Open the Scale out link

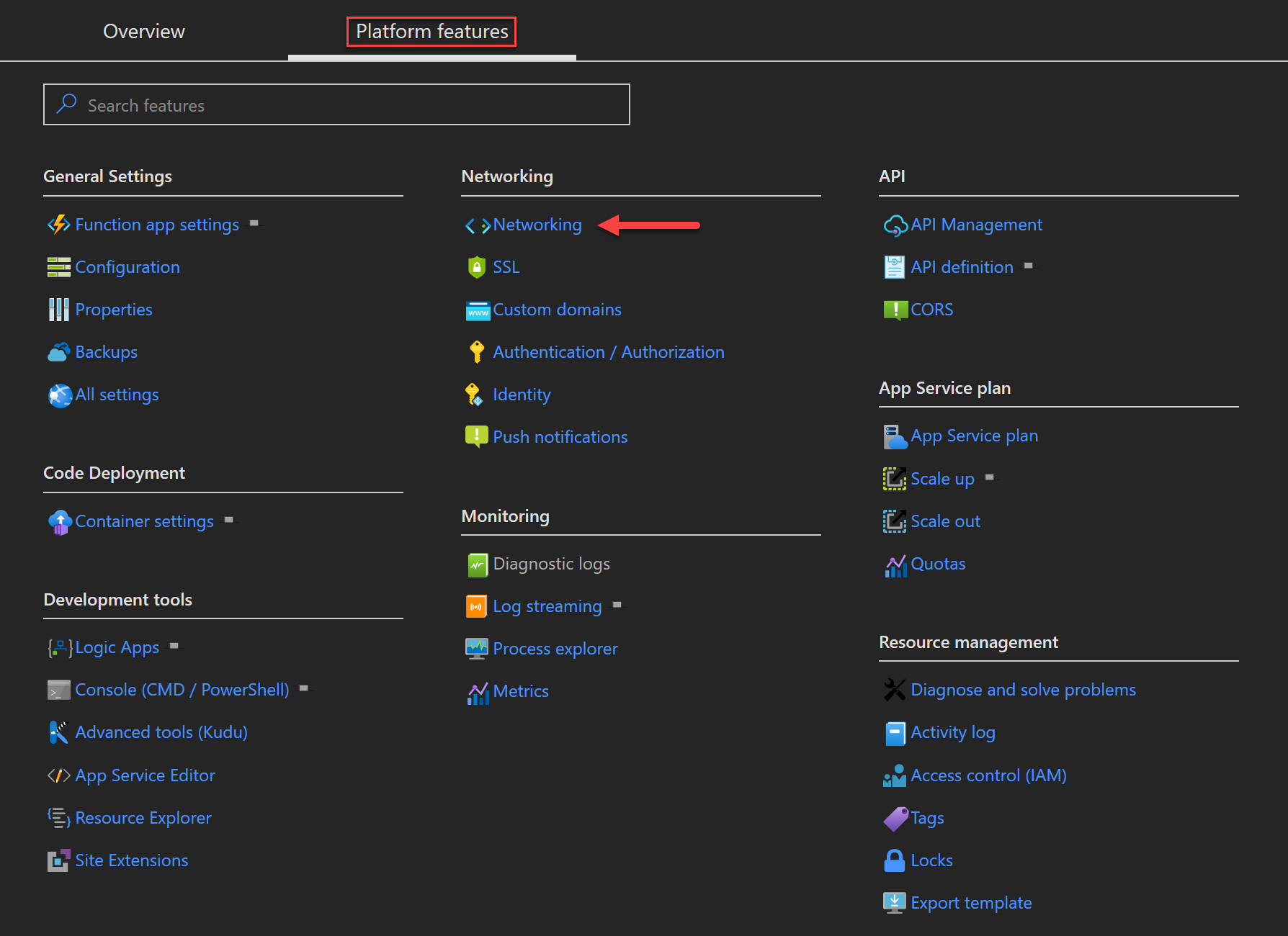[x=946, y=521]
